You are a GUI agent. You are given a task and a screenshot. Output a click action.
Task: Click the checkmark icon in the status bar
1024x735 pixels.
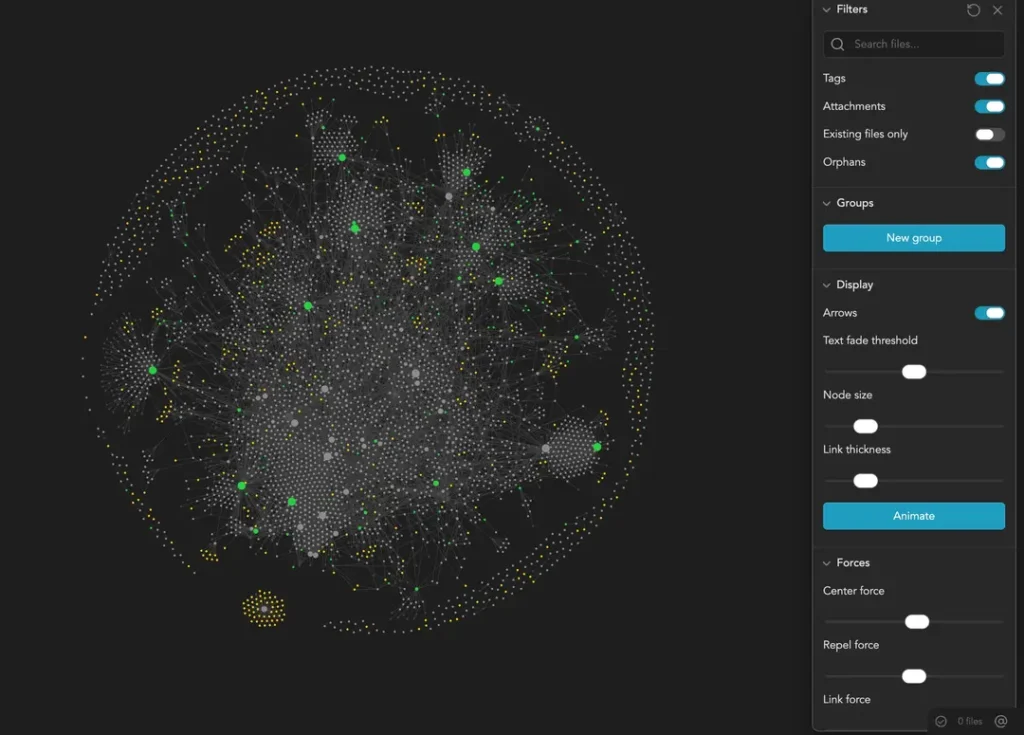click(x=940, y=720)
